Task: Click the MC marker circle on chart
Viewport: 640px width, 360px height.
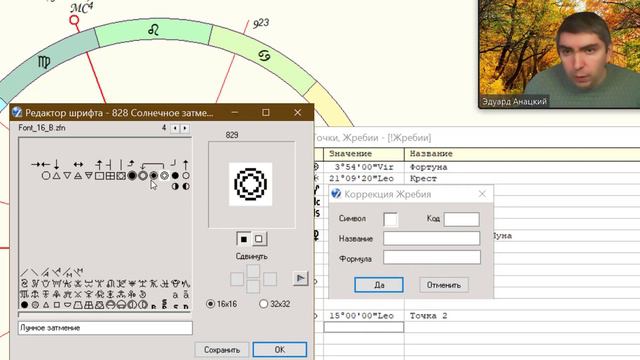Action: 74,20
